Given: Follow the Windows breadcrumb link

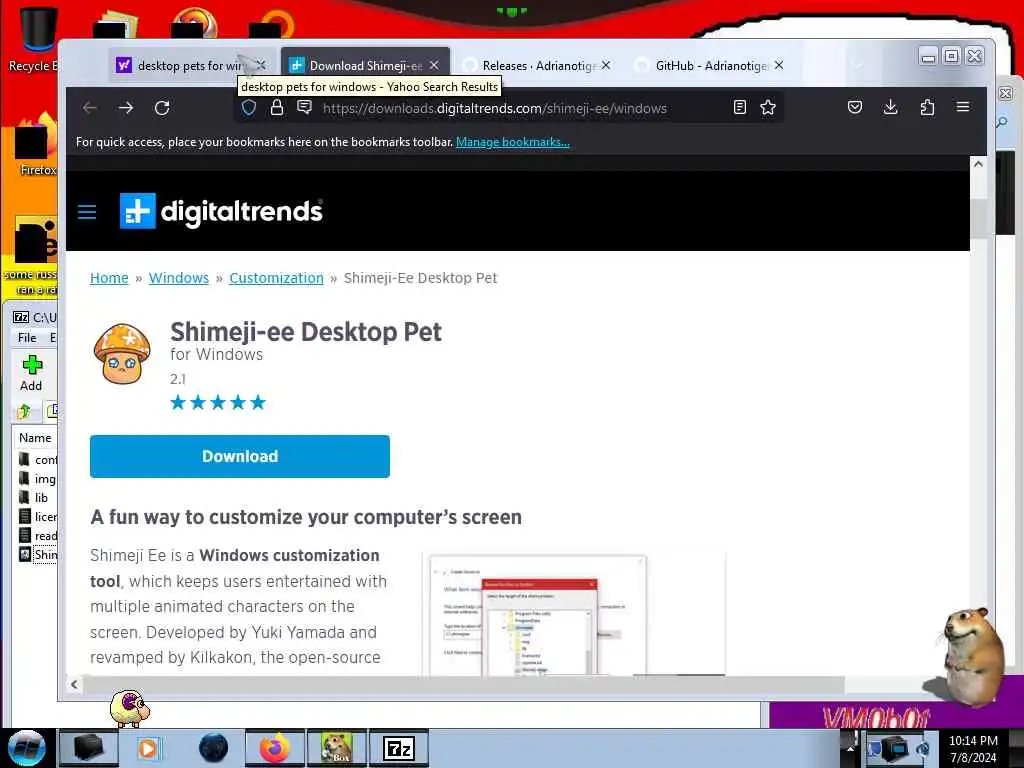Looking at the screenshot, I should point(179,278).
